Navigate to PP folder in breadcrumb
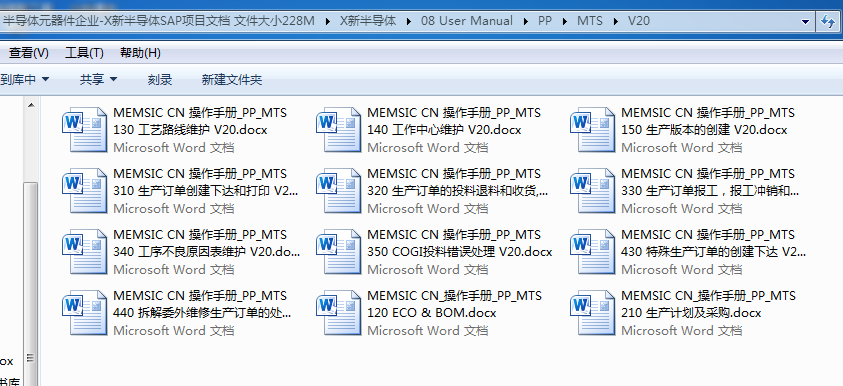843x386 pixels. pyautogui.click(x=545, y=22)
